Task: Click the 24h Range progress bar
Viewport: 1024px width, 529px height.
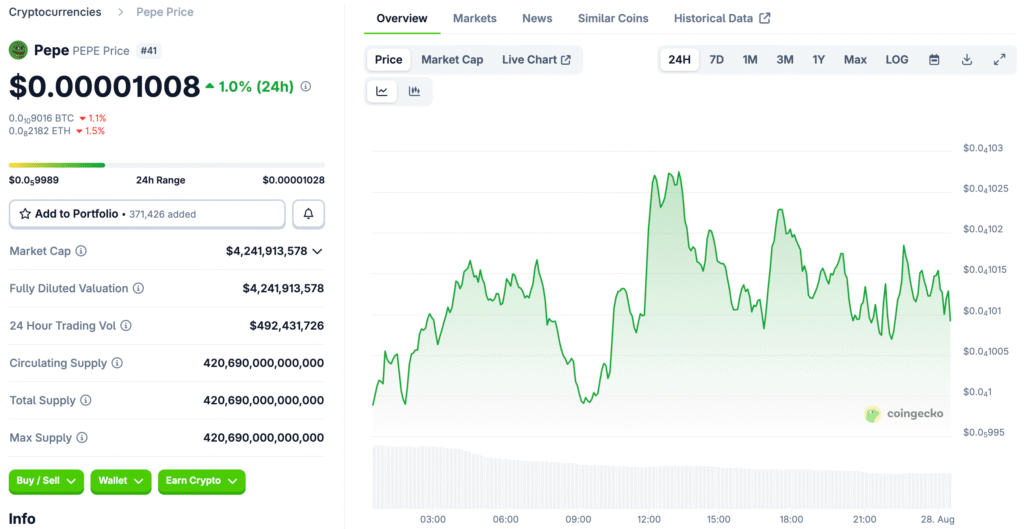Action: [167, 165]
